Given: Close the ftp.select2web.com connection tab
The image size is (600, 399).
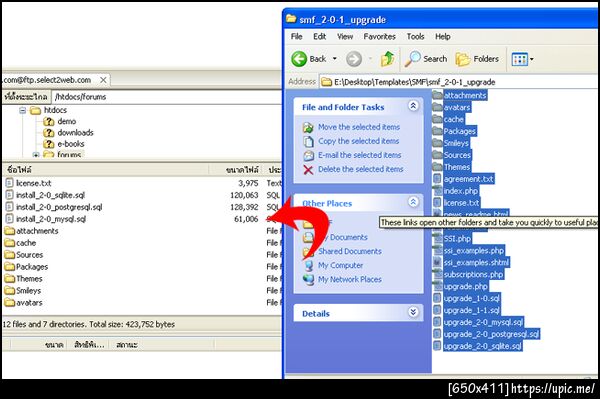Looking at the screenshot, I should click(103, 80).
